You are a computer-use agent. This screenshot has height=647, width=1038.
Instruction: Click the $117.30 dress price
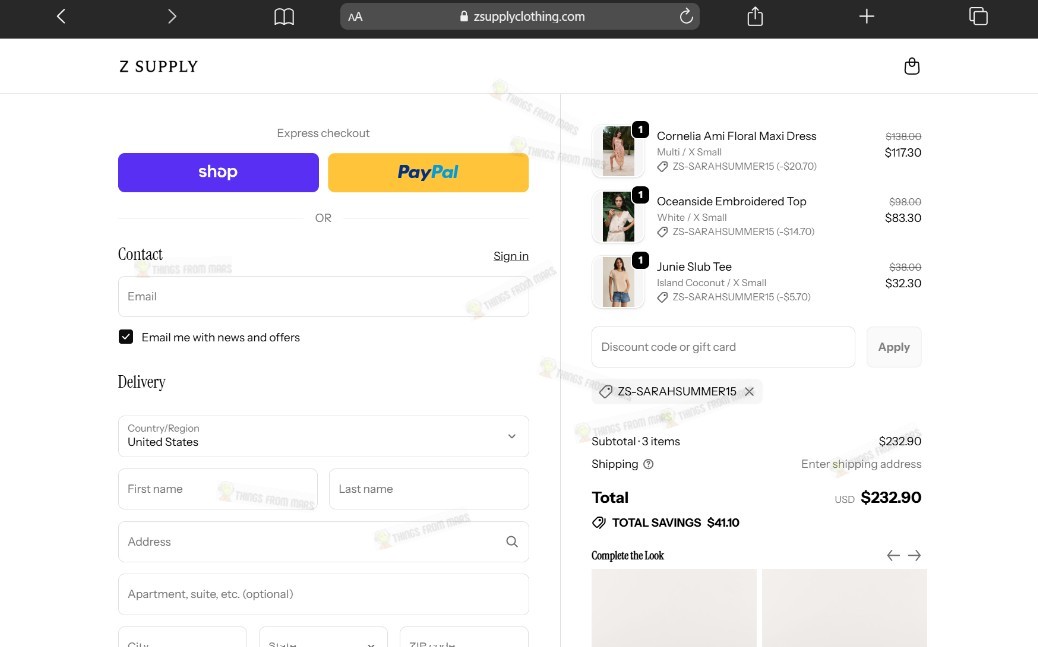(903, 152)
